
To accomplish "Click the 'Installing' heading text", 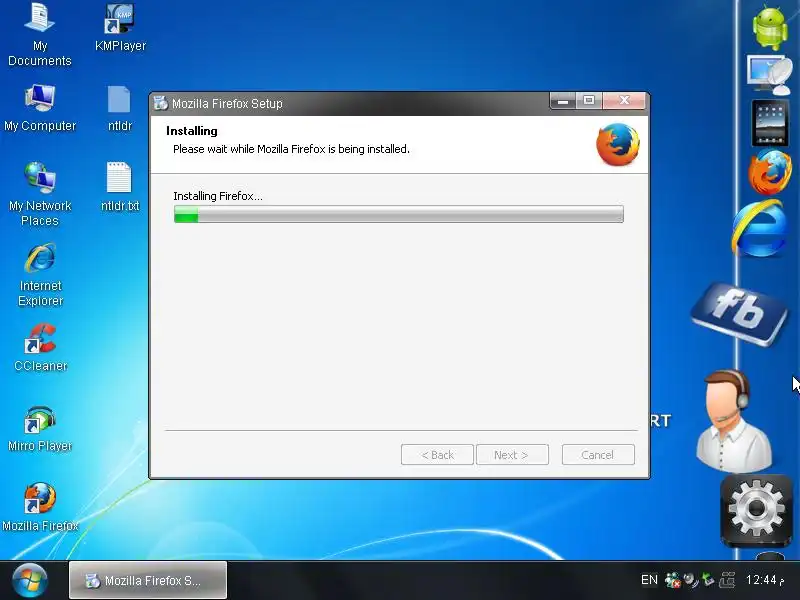I will click(192, 131).
